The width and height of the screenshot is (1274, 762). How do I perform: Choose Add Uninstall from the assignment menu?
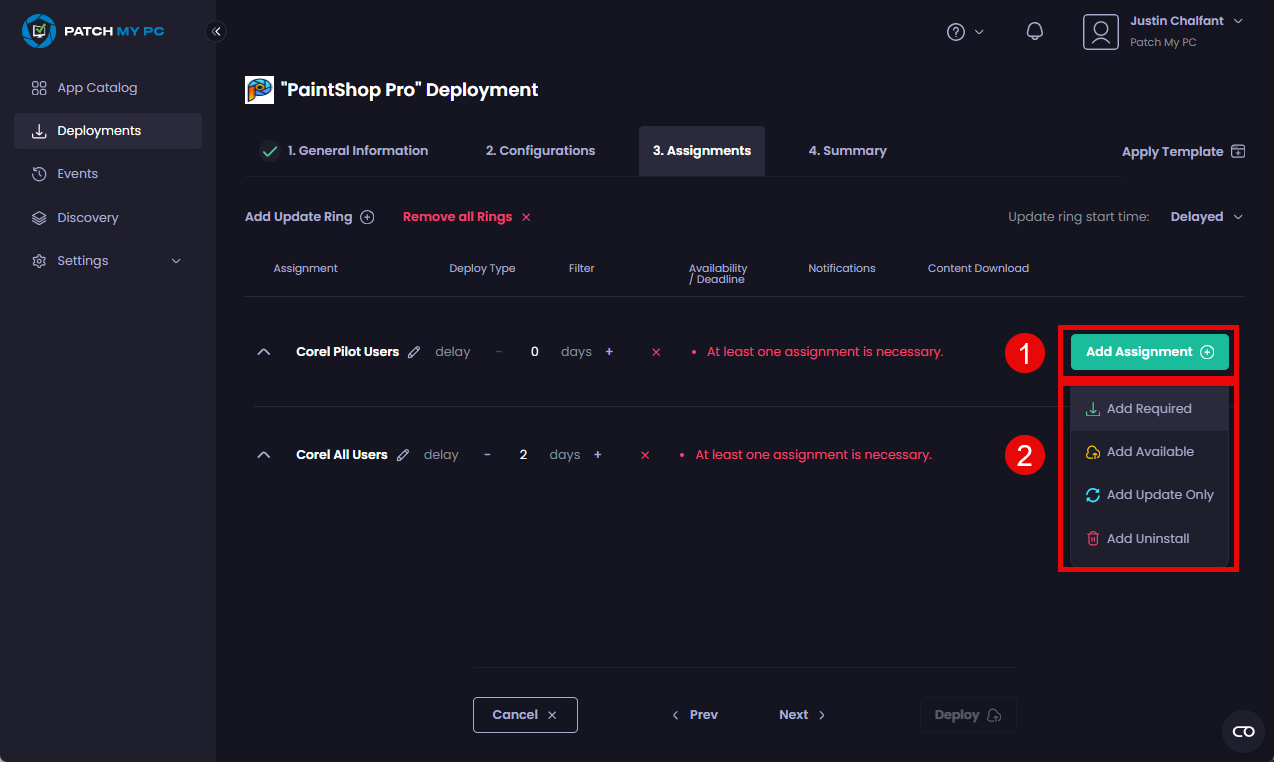click(x=1148, y=538)
